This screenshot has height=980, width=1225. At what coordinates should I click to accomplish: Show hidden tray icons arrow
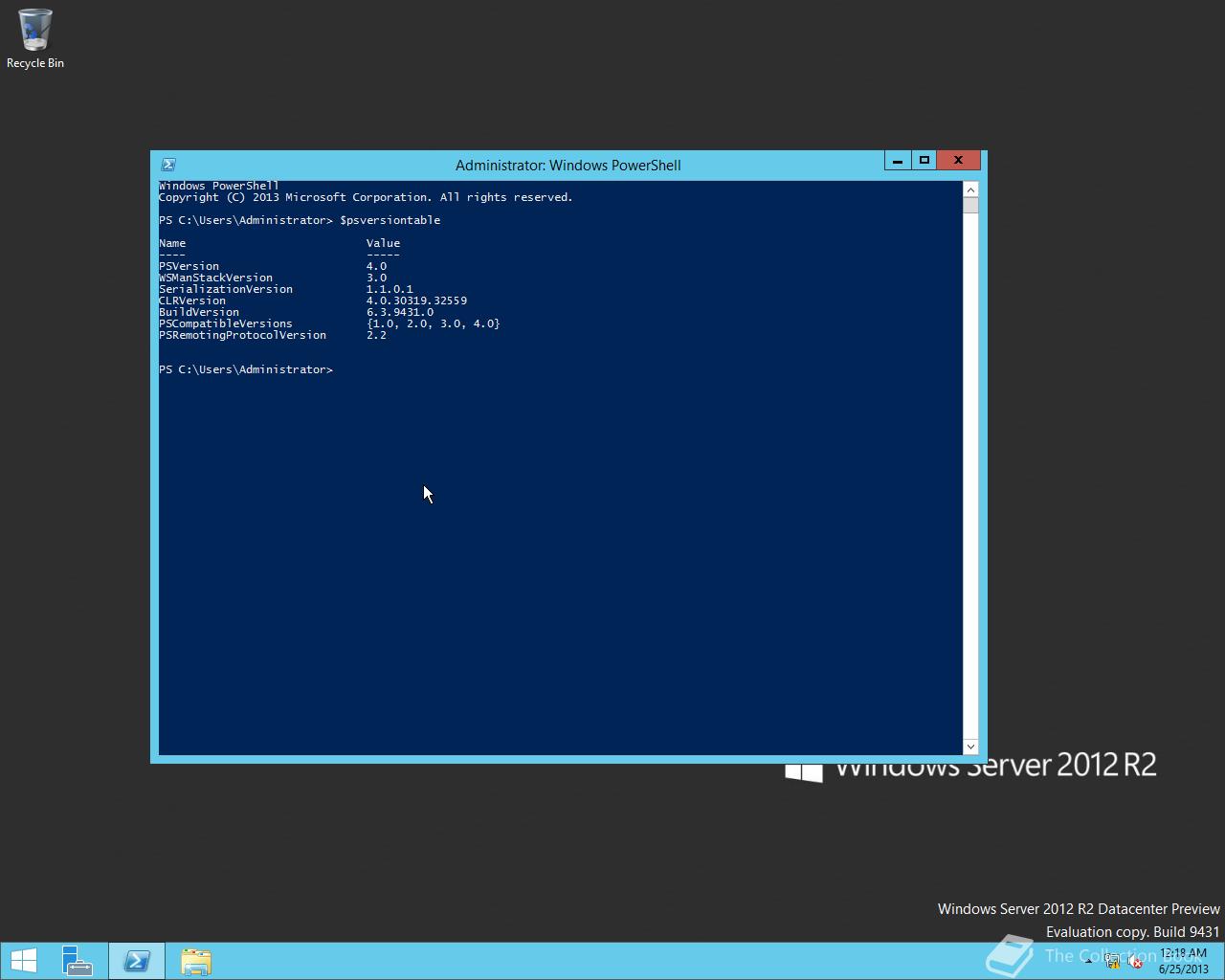pos(1088,961)
